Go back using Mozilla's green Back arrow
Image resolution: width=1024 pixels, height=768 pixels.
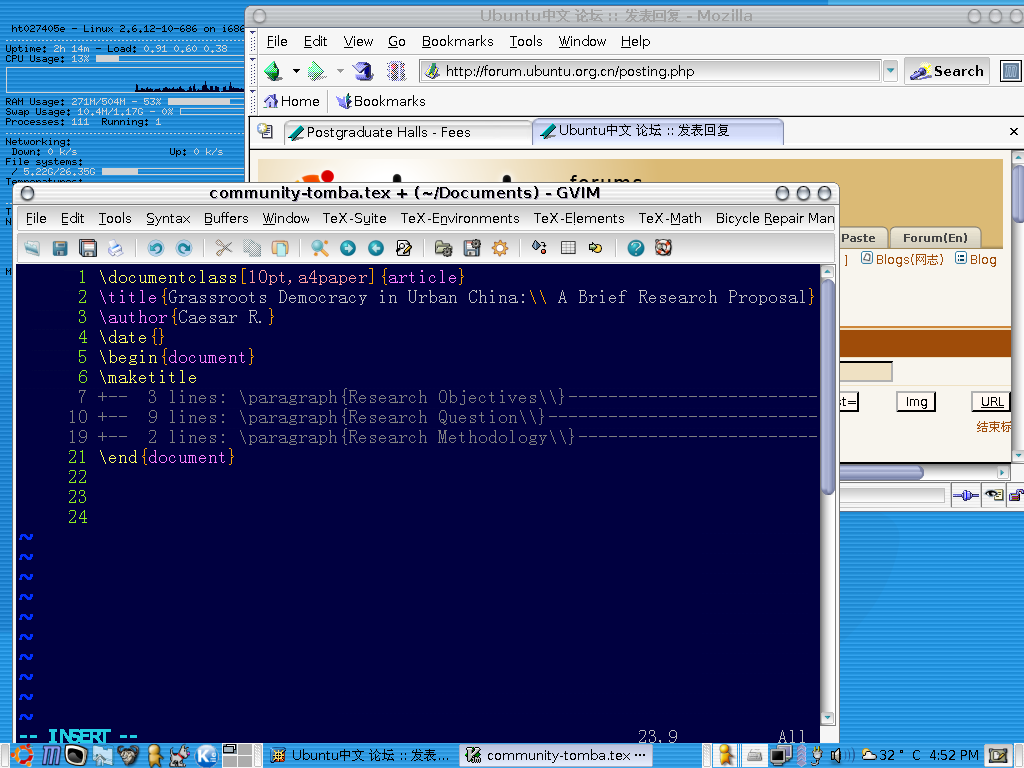pos(274,71)
